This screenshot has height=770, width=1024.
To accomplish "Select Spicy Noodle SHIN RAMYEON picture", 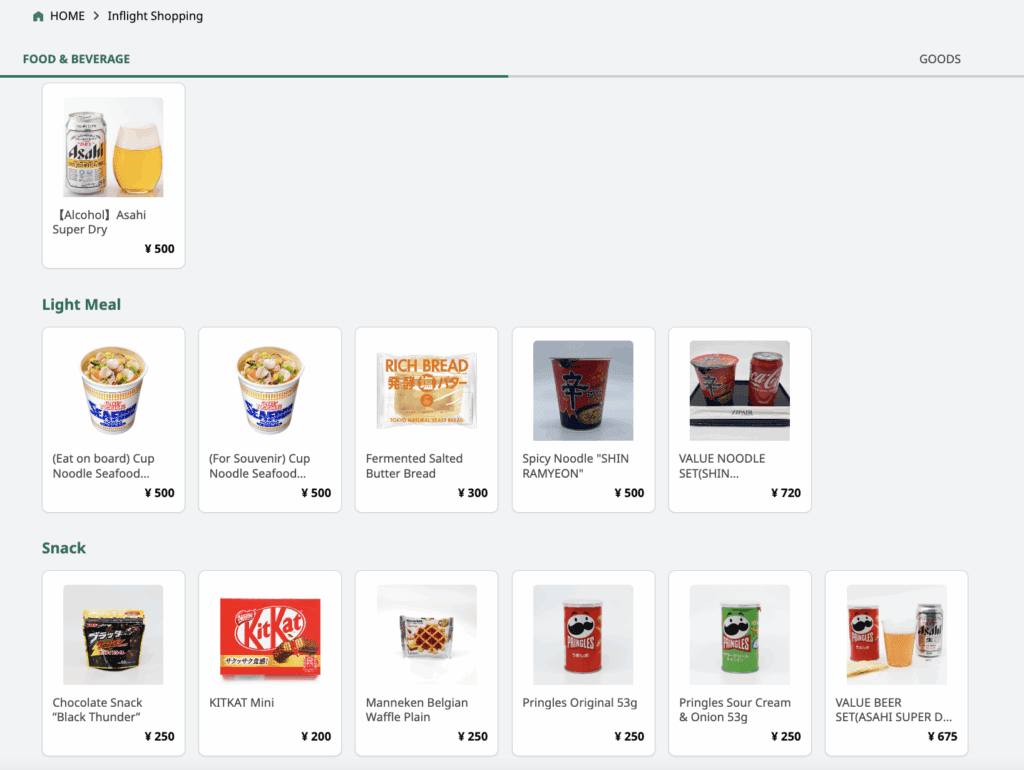I will (x=583, y=390).
